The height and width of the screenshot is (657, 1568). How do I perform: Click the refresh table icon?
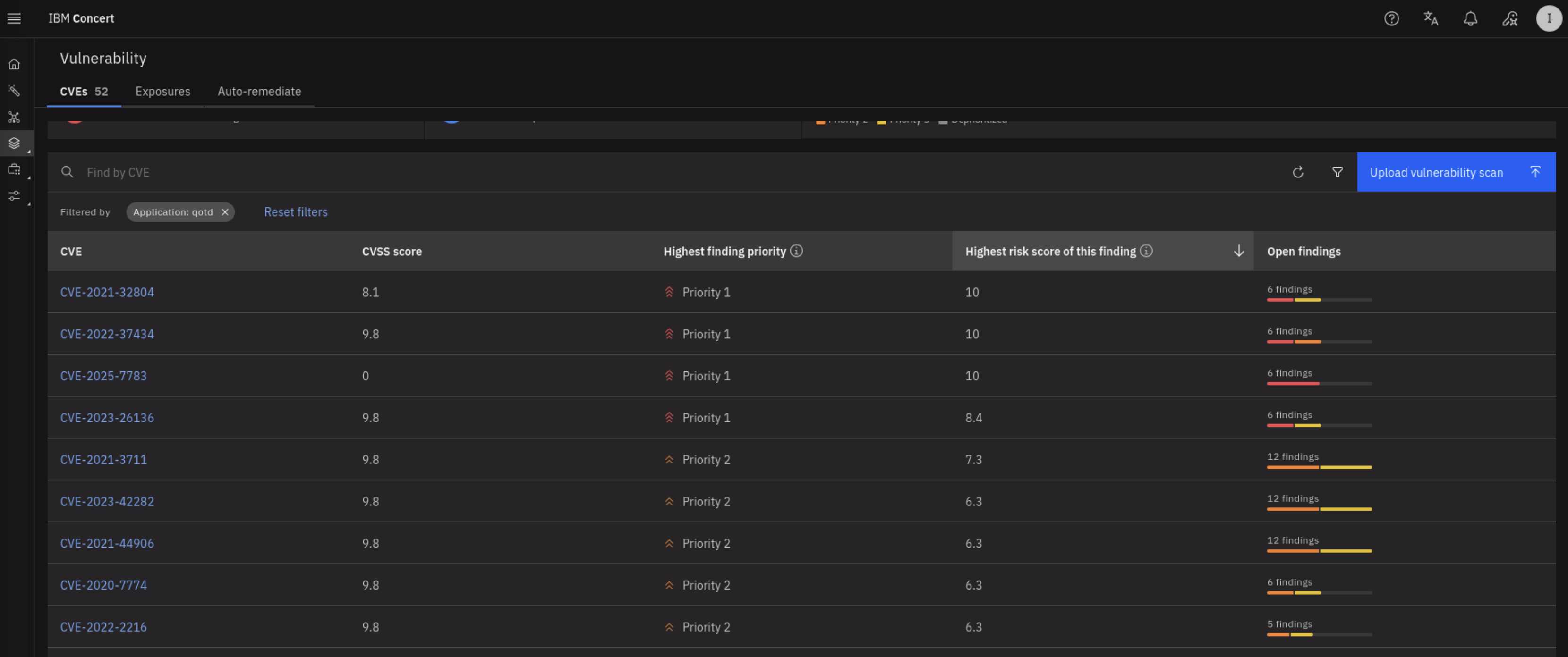click(x=1298, y=172)
